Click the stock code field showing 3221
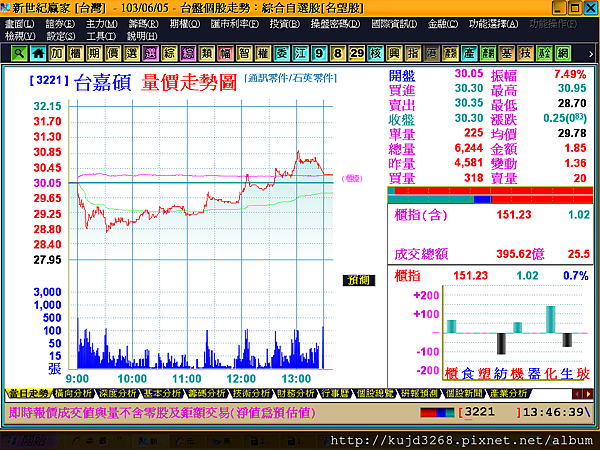Image resolution: width=600 pixels, height=450 pixels. click(489, 412)
